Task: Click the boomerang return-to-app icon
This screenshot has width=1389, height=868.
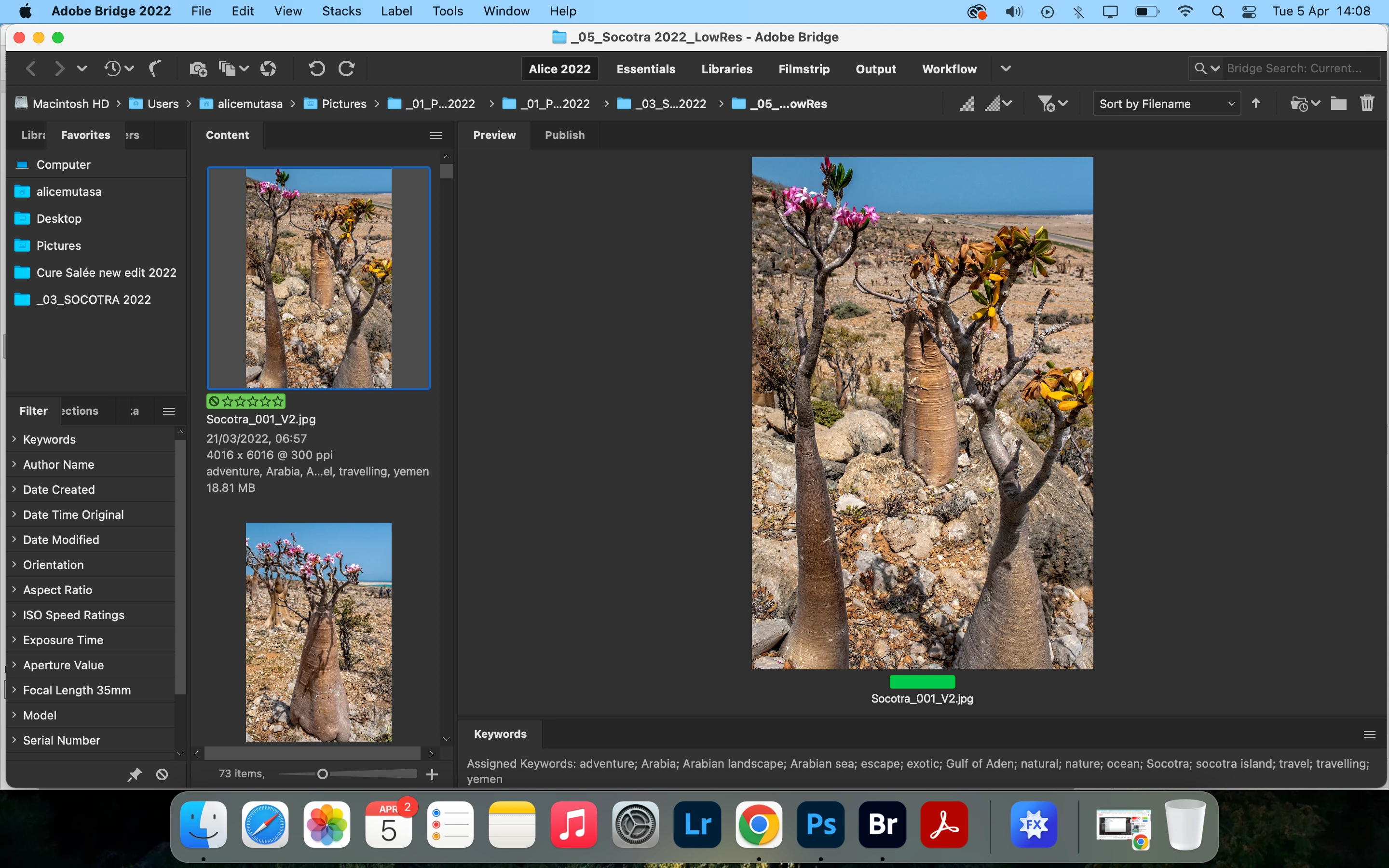Action: coord(154,69)
